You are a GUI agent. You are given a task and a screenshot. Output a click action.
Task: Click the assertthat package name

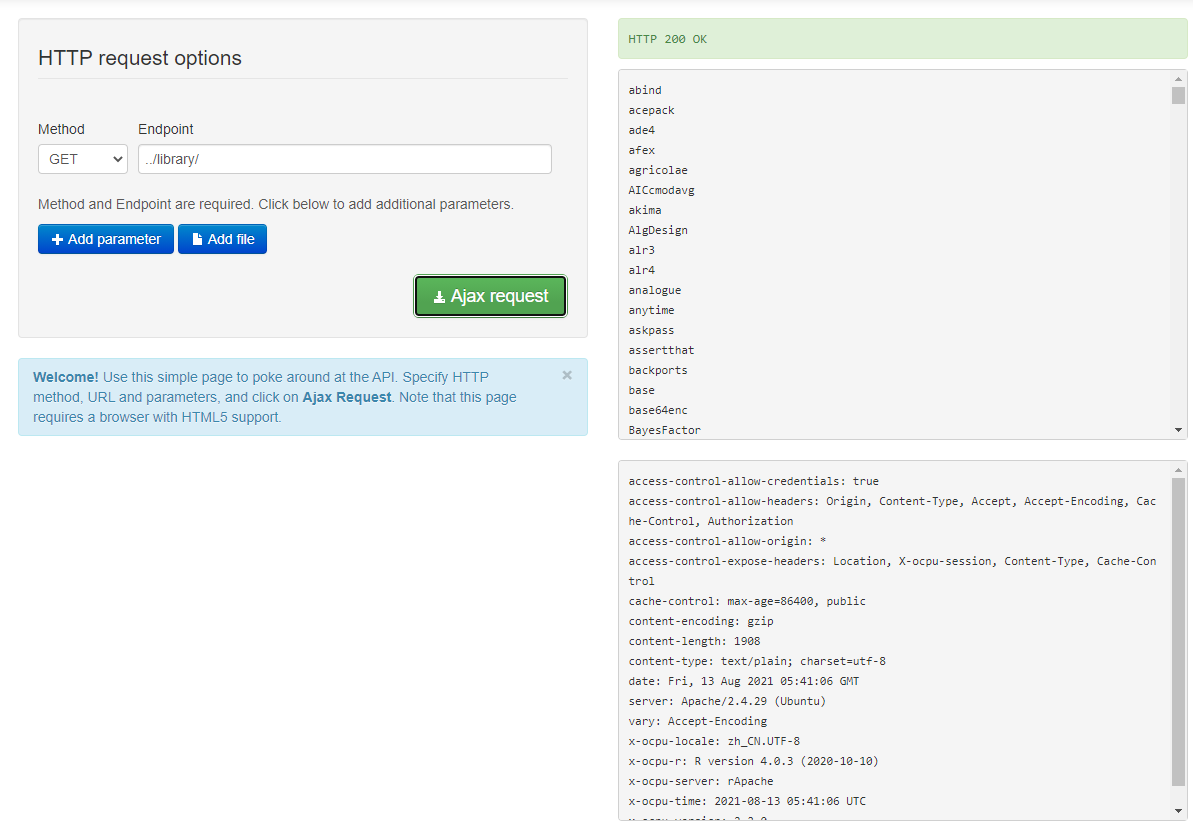(661, 349)
